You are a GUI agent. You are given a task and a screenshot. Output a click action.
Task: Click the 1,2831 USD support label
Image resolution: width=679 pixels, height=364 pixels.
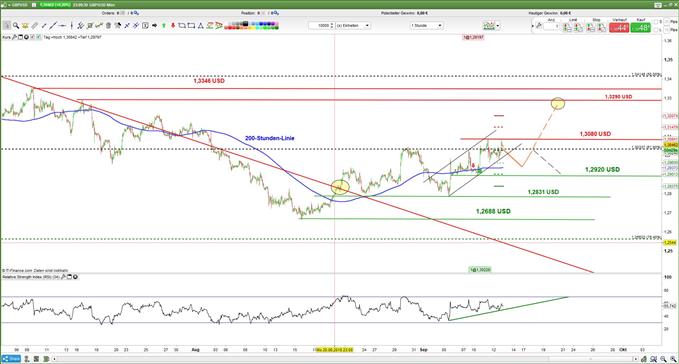[x=543, y=192]
